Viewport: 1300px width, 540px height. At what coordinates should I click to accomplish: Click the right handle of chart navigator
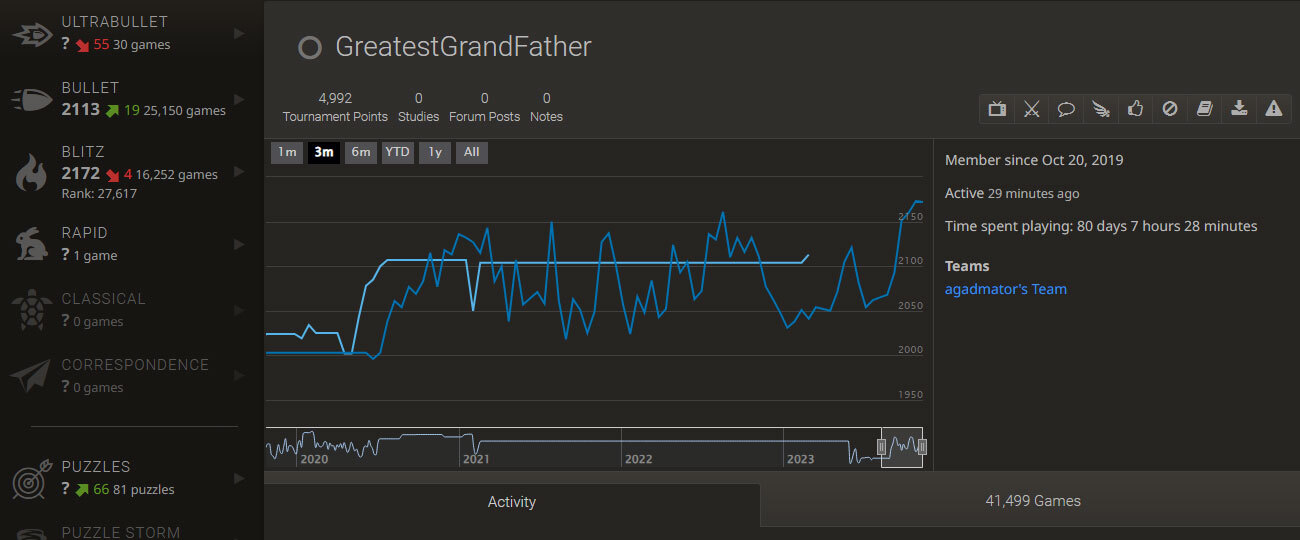(x=922, y=447)
